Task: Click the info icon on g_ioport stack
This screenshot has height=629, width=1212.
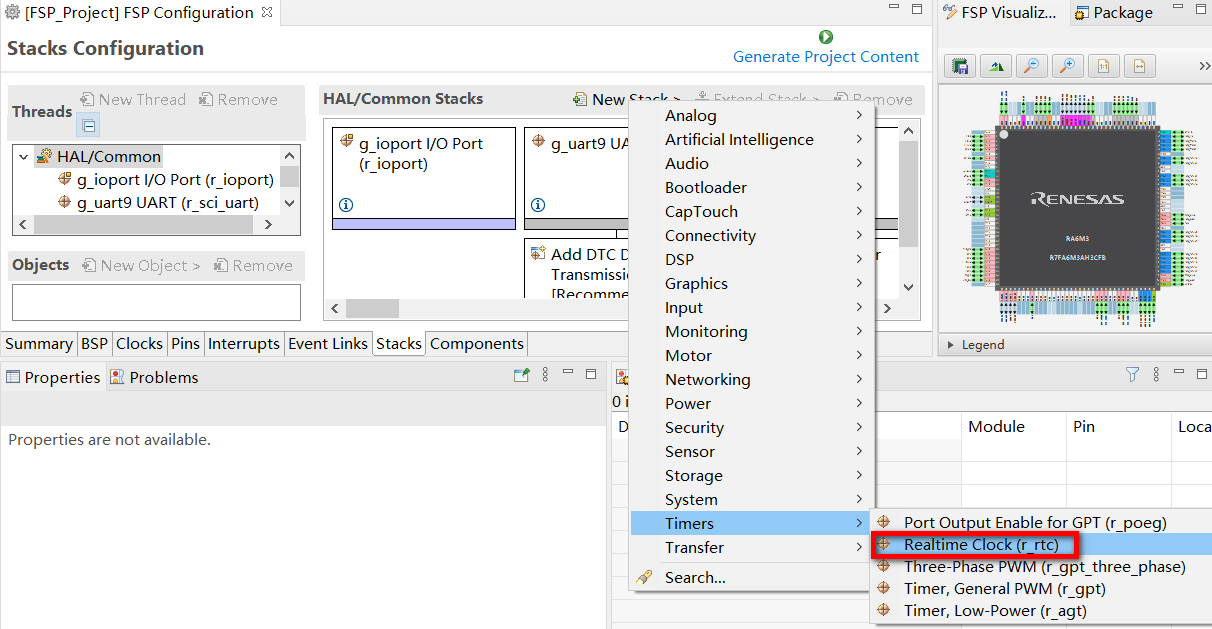Action: pos(346,205)
